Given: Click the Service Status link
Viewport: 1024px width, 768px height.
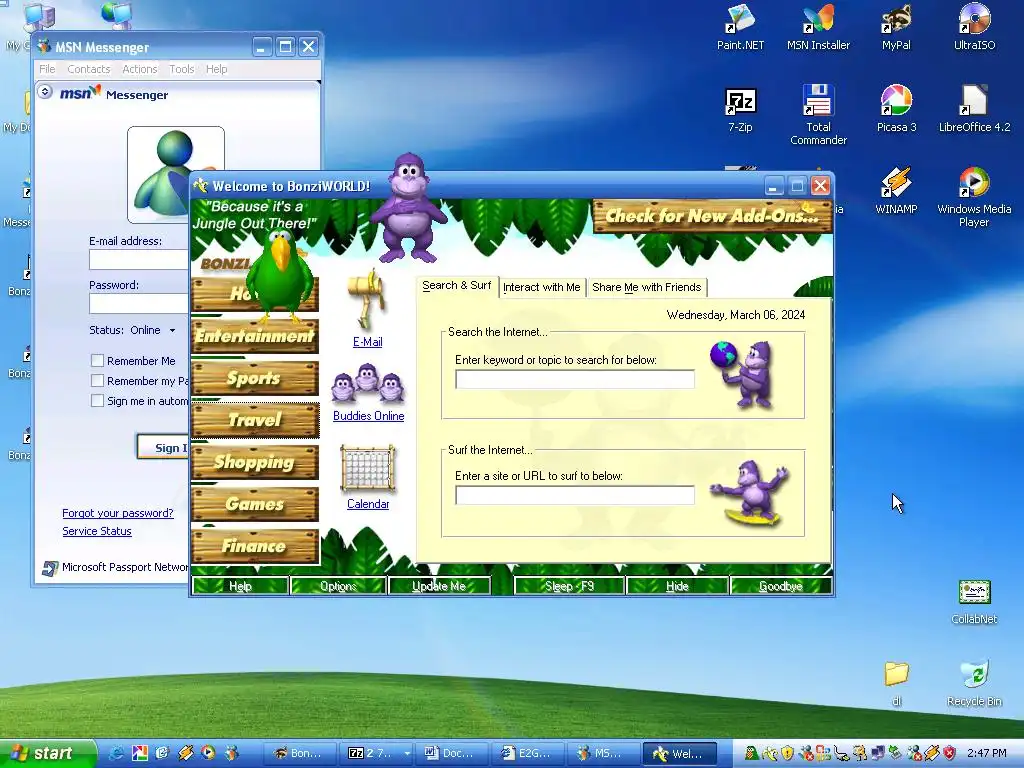Looking at the screenshot, I should 97,532.
